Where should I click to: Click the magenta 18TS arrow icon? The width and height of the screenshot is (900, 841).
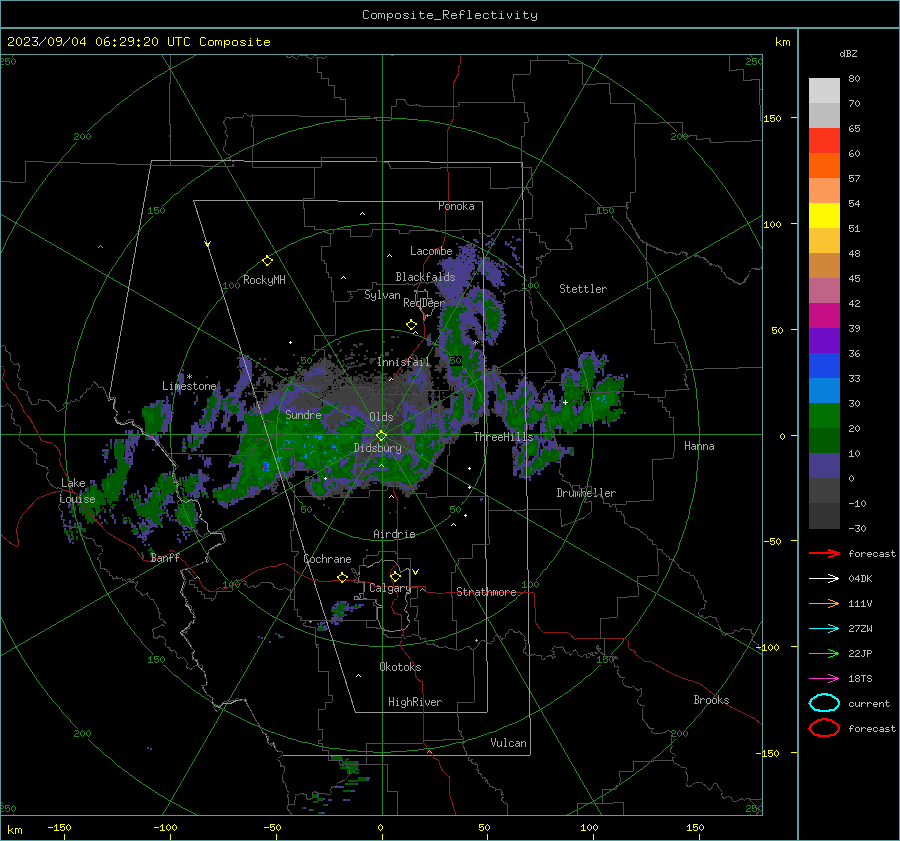pyautogui.click(x=824, y=679)
